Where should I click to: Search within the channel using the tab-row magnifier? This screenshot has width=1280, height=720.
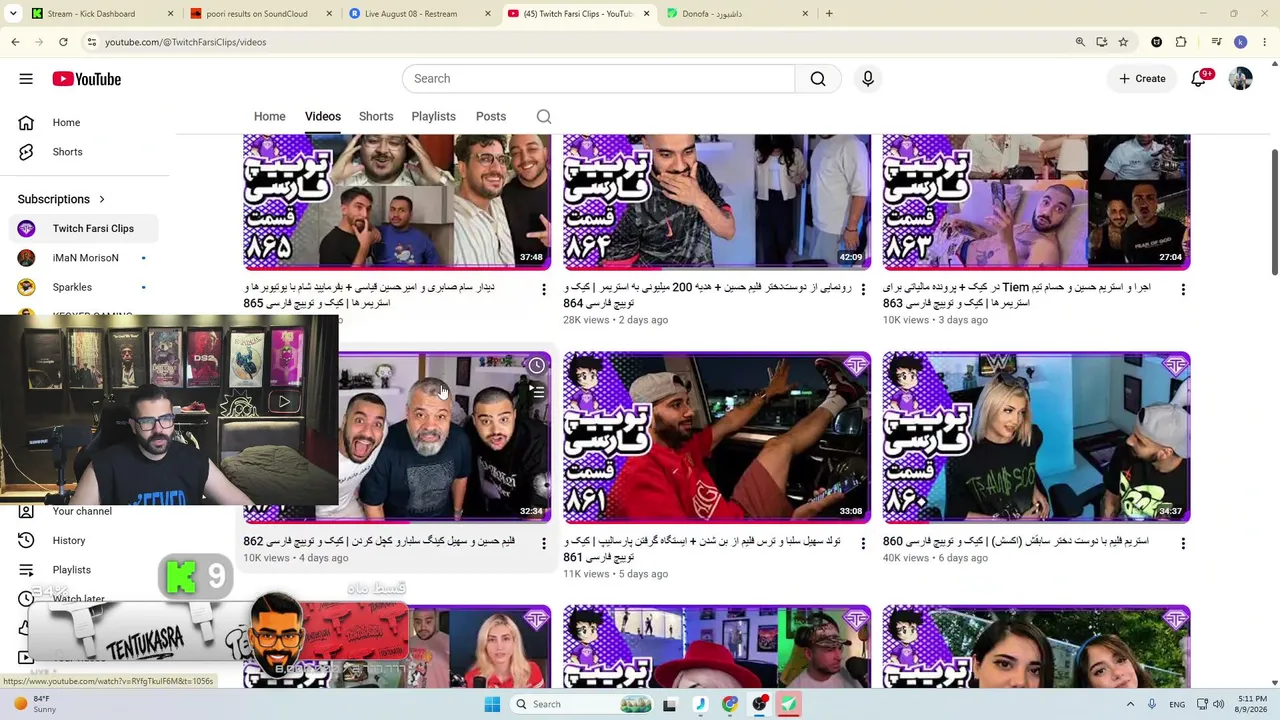tap(544, 117)
